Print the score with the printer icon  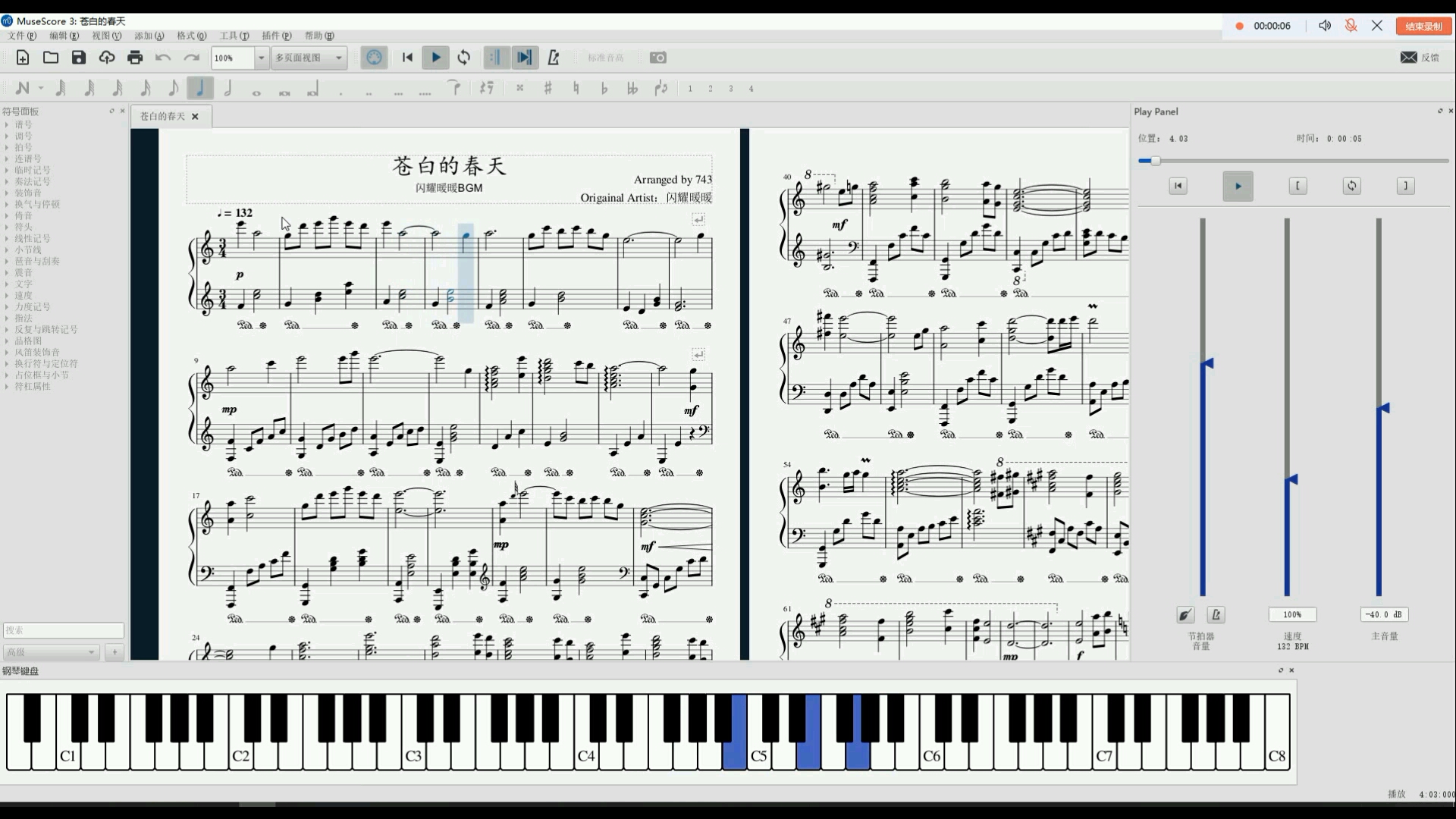pos(135,58)
